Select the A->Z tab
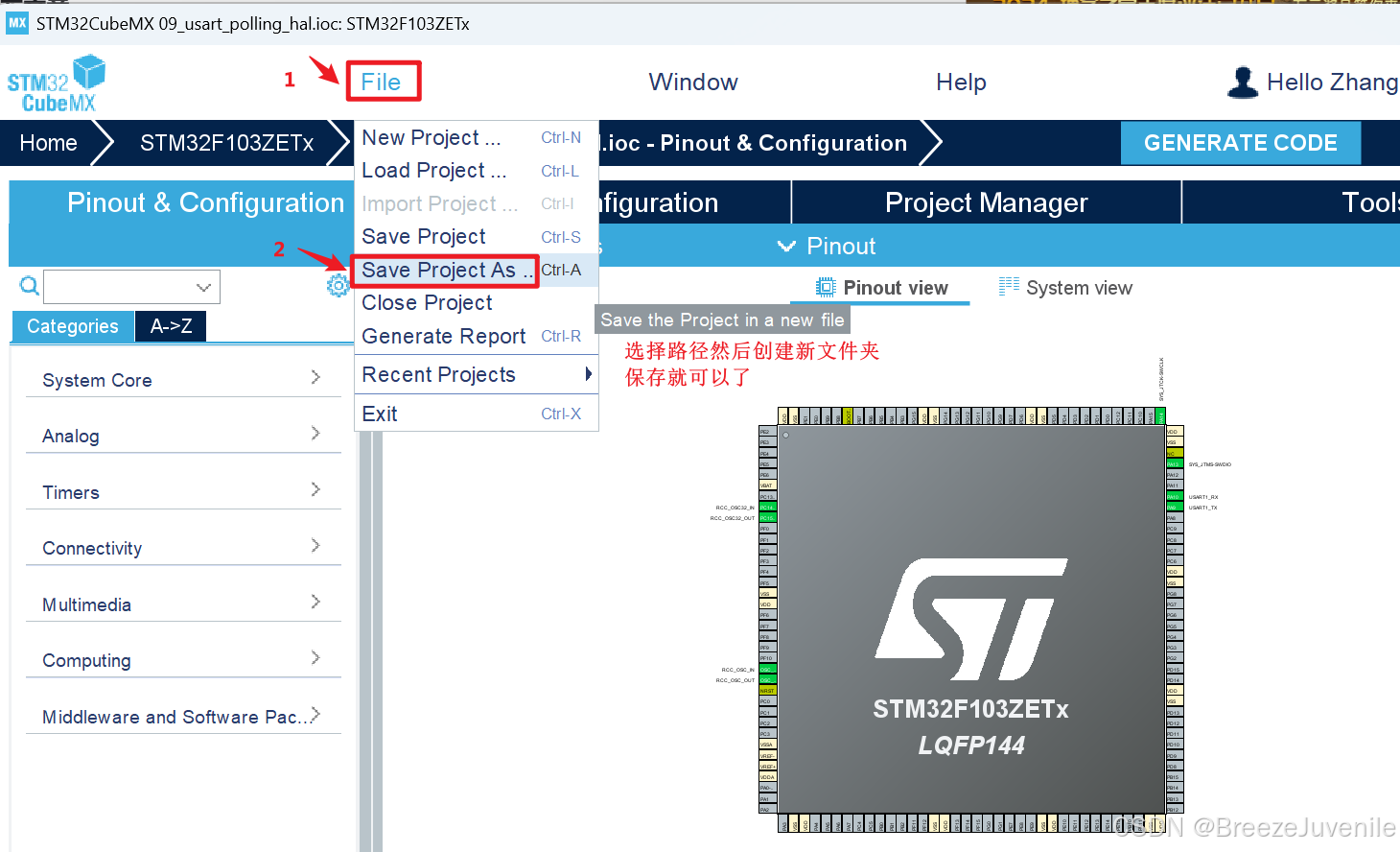The height and width of the screenshot is (852, 1400). (171, 326)
